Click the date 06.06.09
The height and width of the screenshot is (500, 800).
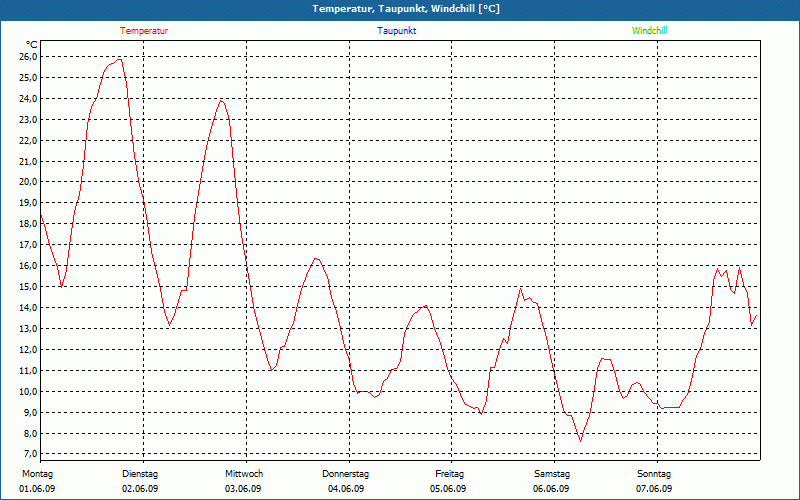551,489
